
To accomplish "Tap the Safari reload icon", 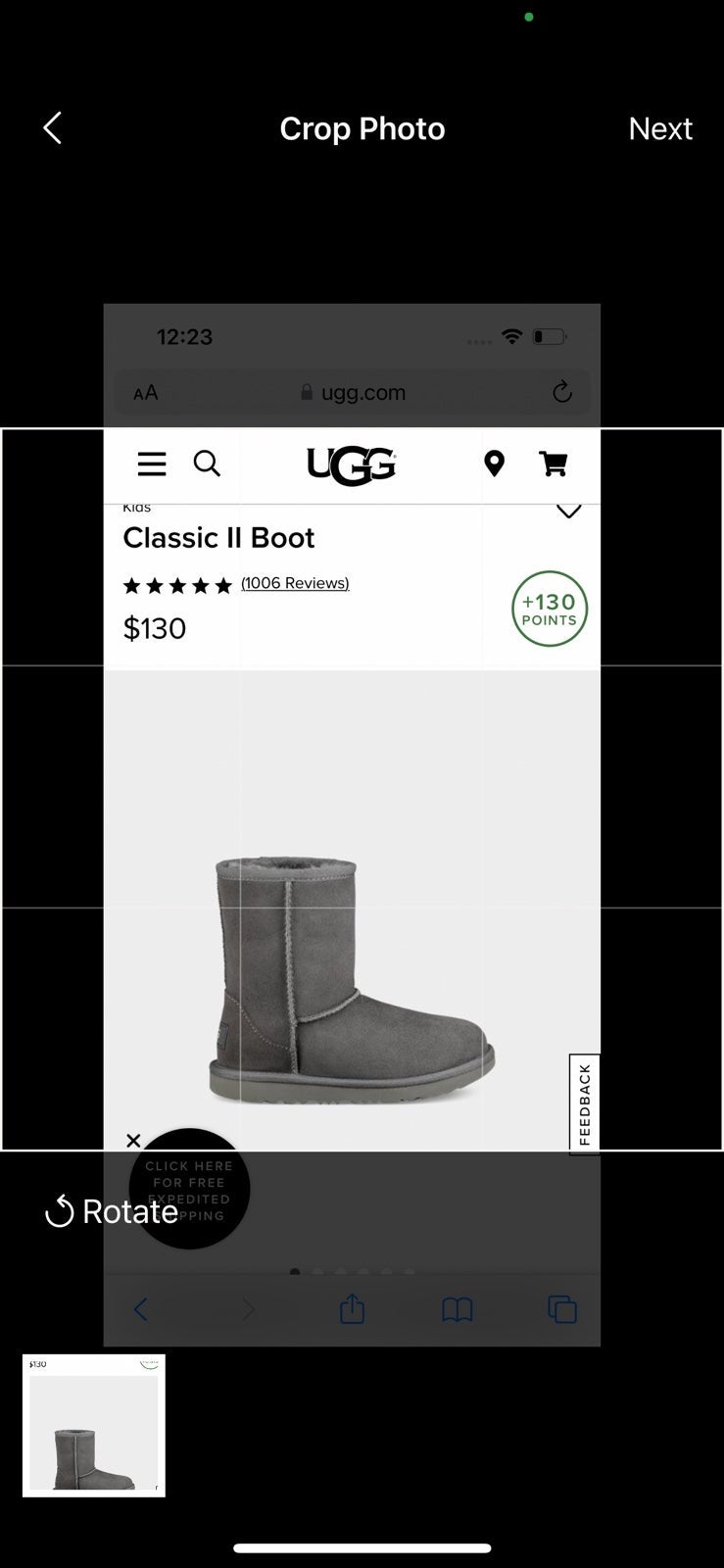I will tap(562, 392).
